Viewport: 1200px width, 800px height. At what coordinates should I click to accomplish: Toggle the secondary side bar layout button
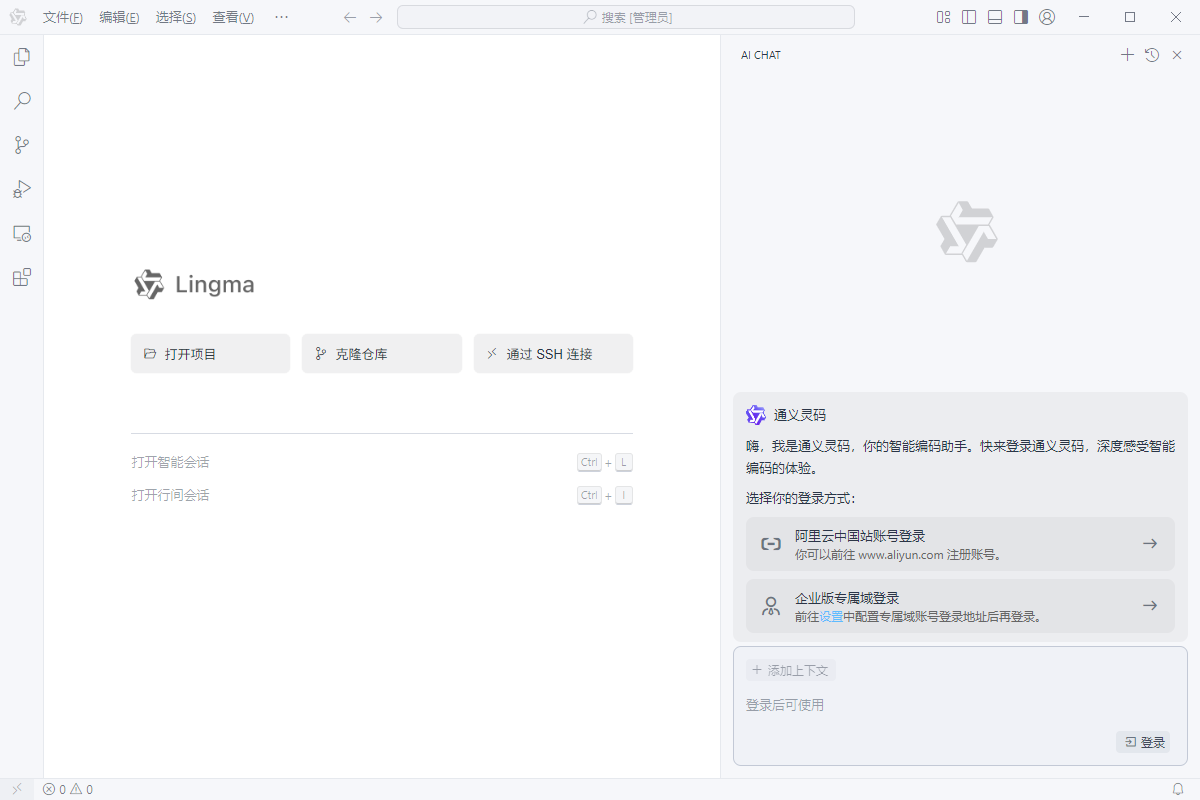1021,17
